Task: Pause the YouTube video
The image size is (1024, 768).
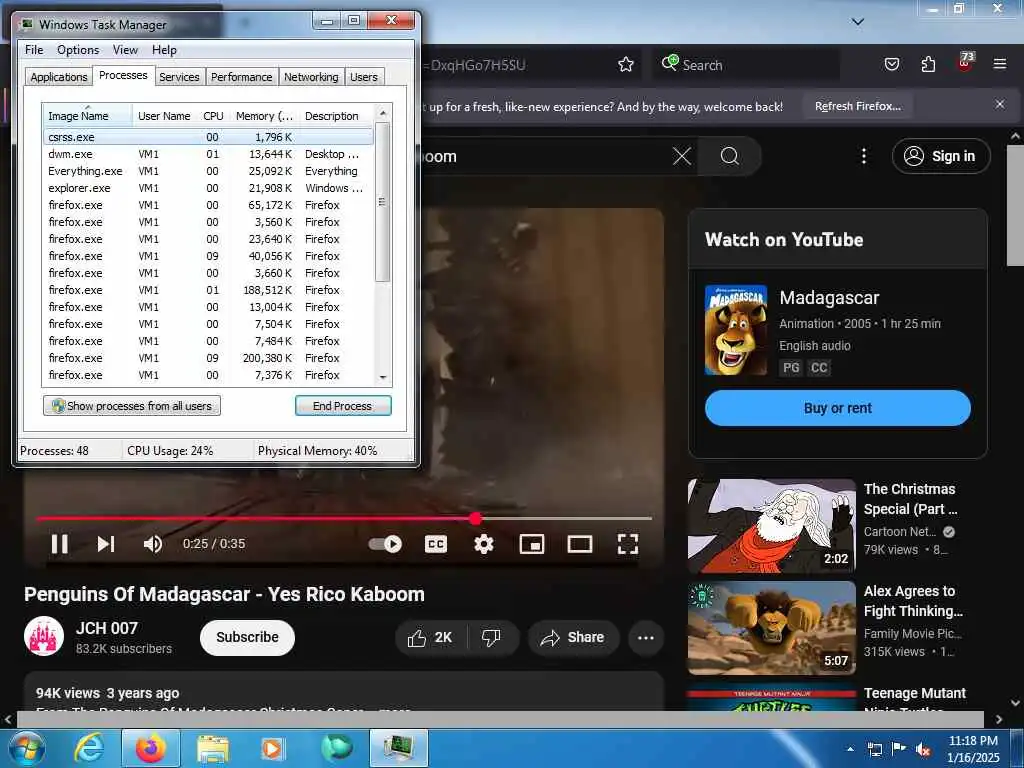Action: pos(59,544)
